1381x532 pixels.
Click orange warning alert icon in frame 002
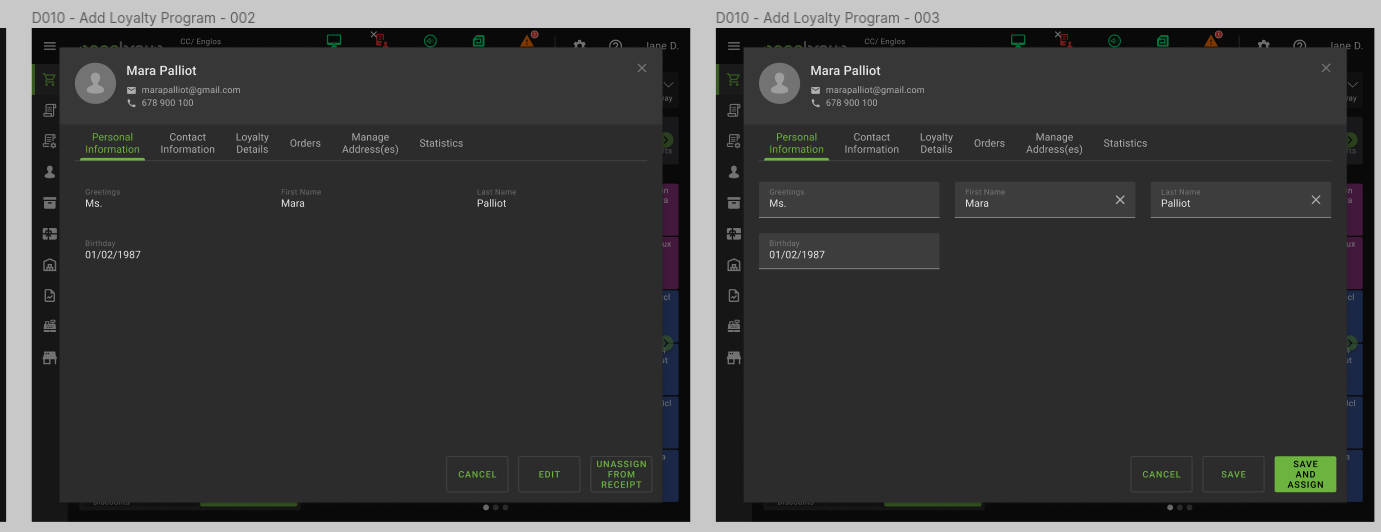[x=528, y=40]
